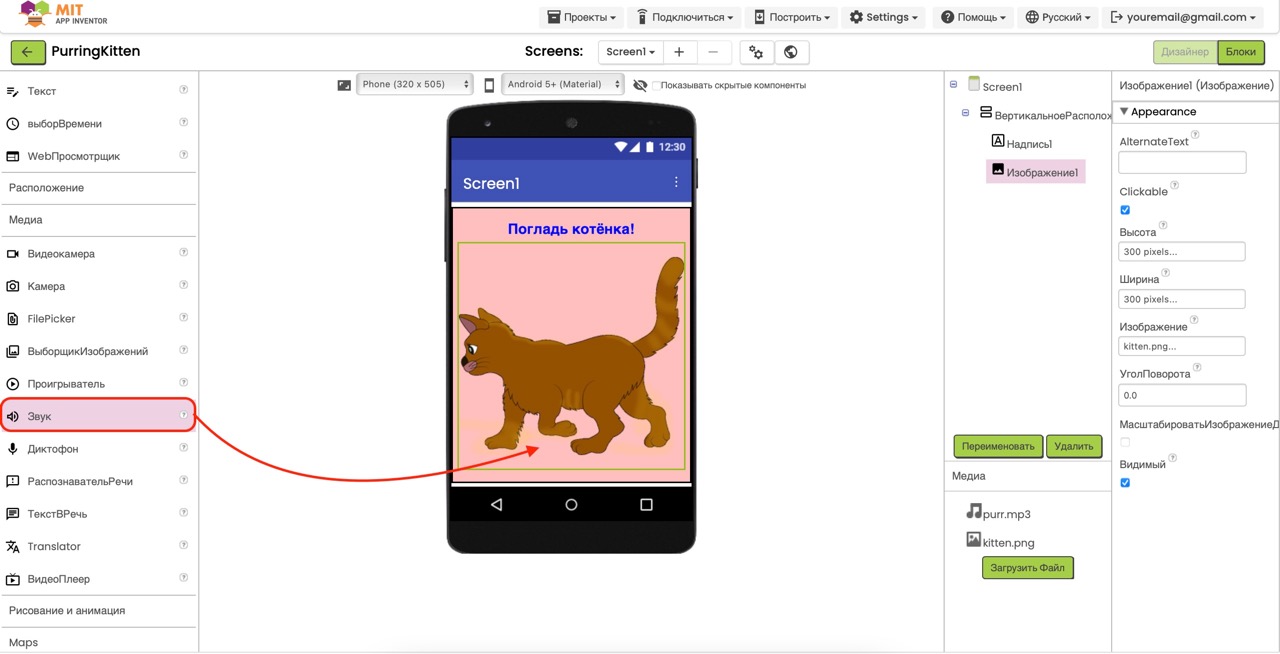Click УголПоворота 0.0 field
Viewport: 1280px width, 654px height.
click(x=1182, y=395)
